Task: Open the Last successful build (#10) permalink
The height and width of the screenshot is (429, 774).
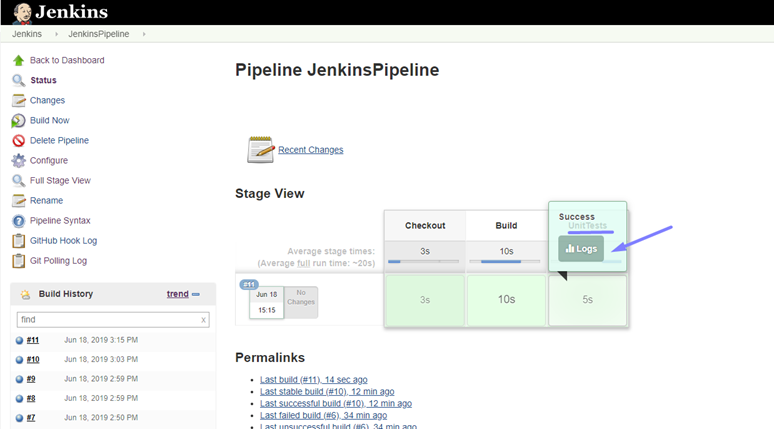Action: point(336,403)
